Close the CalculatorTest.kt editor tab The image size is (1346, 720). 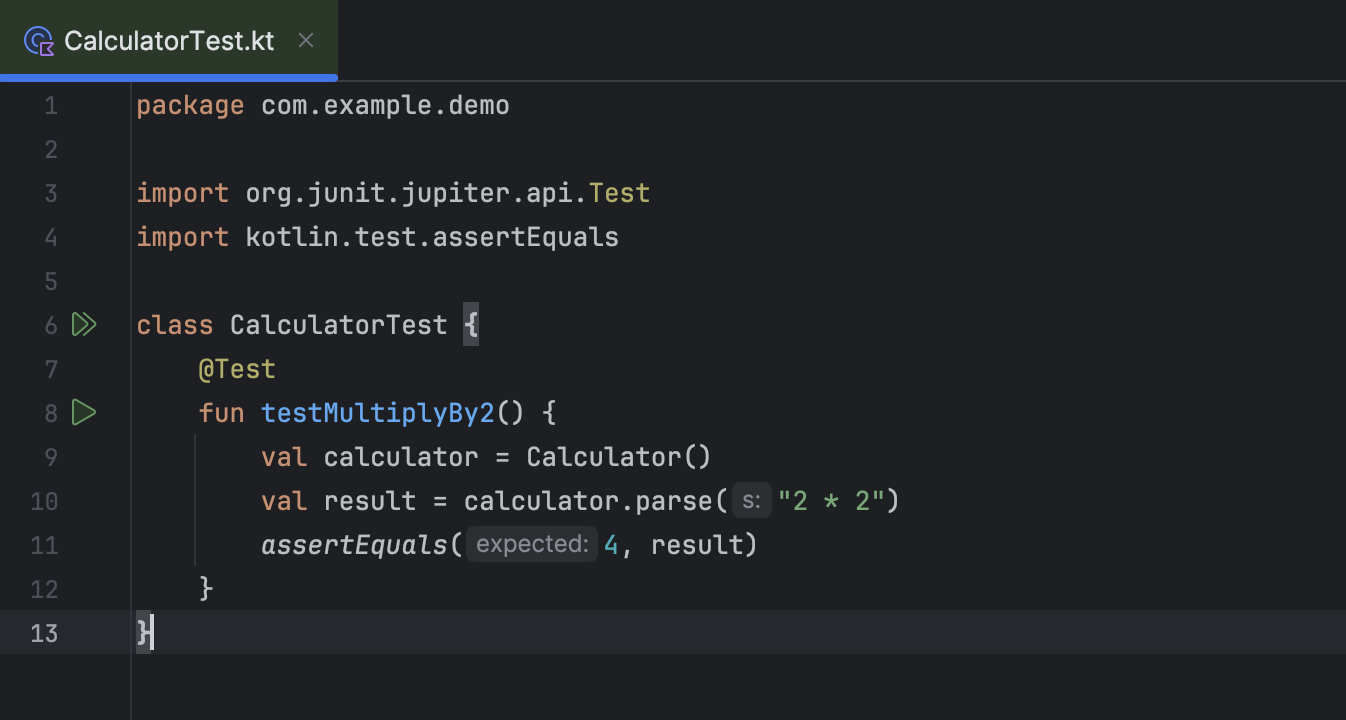(306, 41)
